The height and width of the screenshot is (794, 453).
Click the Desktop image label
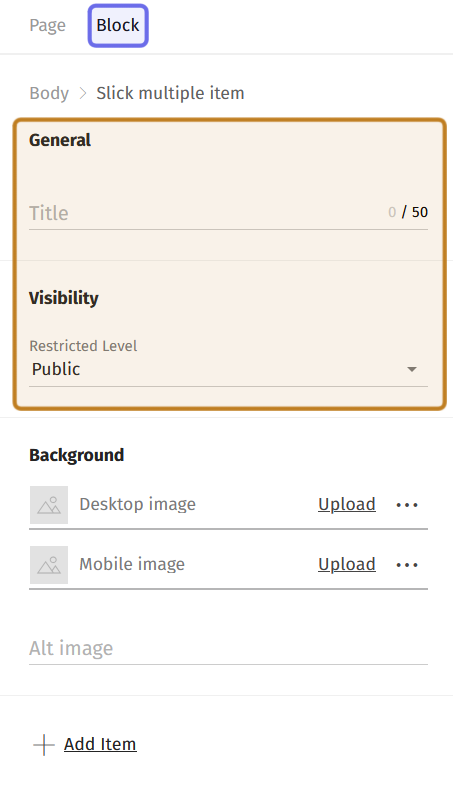[137, 504]
